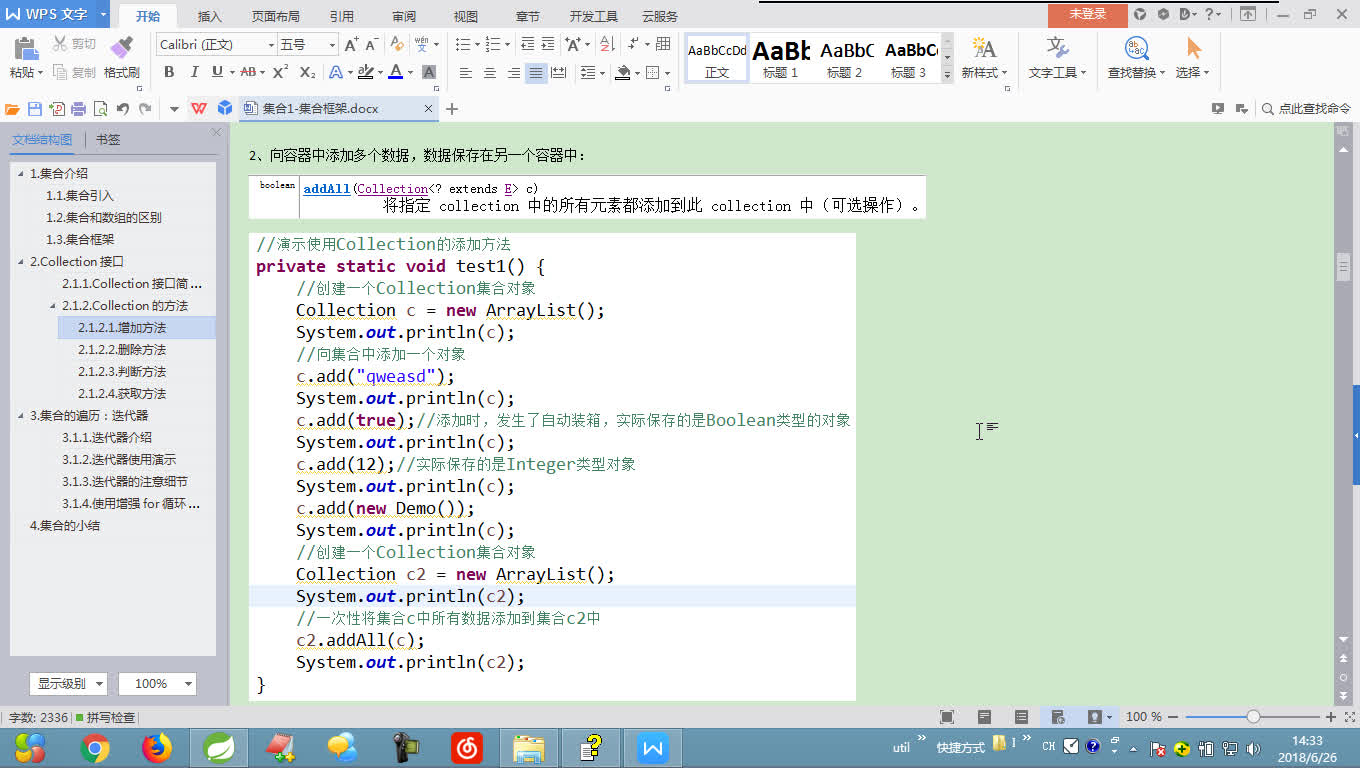Screen dimensions: 1360x768
Task: Click the 未登录 login button
Action: point(1088,14)
